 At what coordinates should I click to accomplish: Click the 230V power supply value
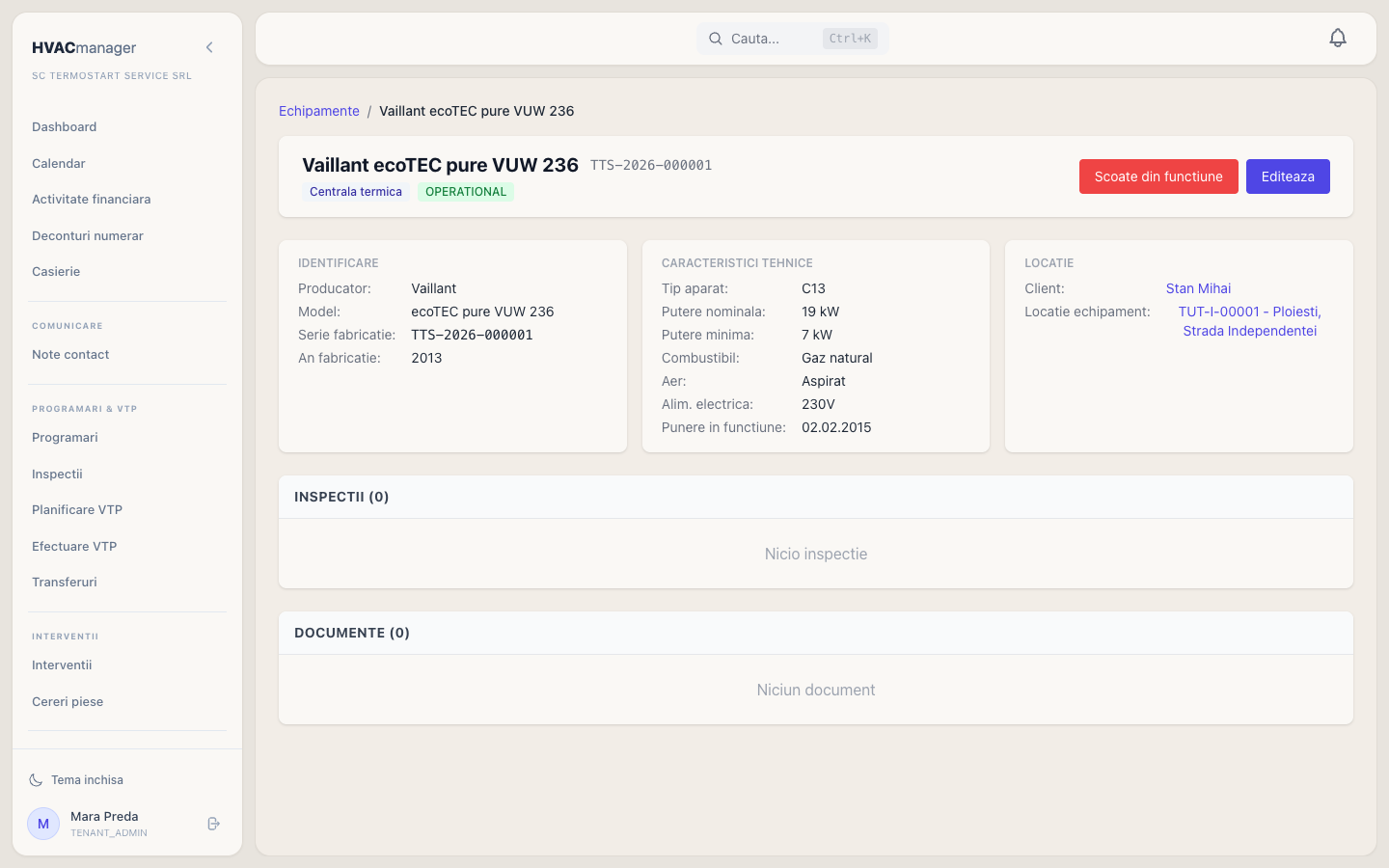point(818,404)
